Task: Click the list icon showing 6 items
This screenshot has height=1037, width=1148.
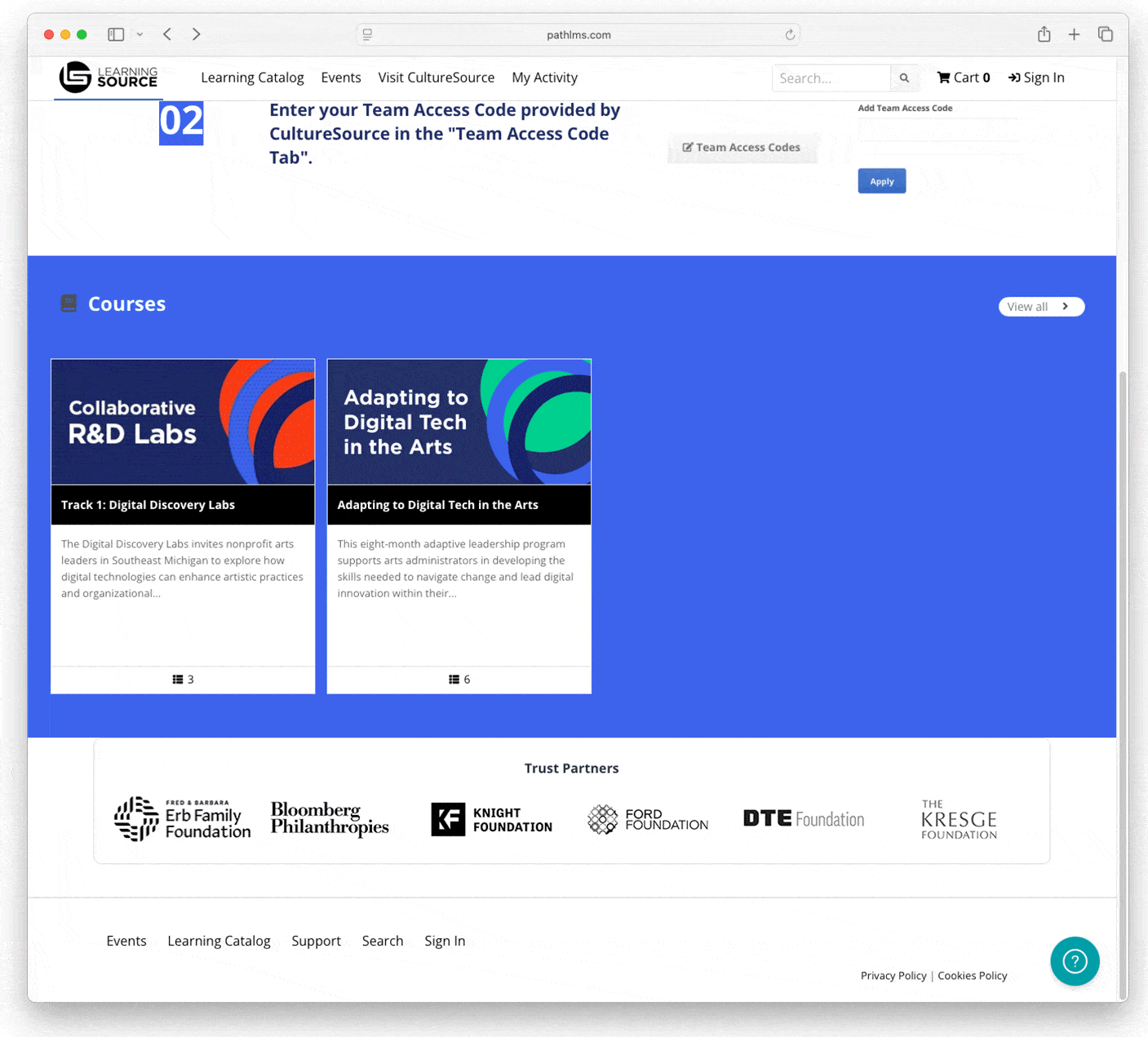Action: [454, 680]
